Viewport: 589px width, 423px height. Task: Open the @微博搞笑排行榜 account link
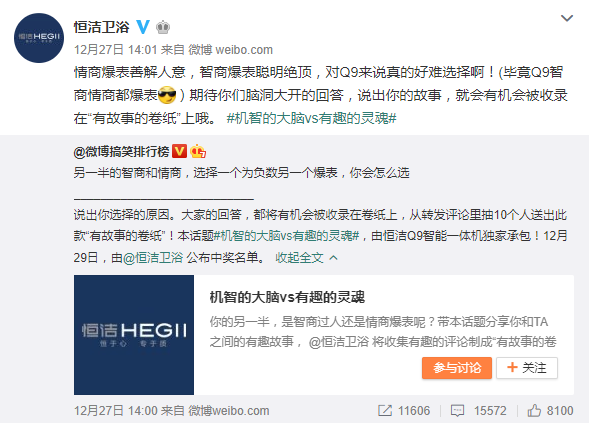(121, 152)
